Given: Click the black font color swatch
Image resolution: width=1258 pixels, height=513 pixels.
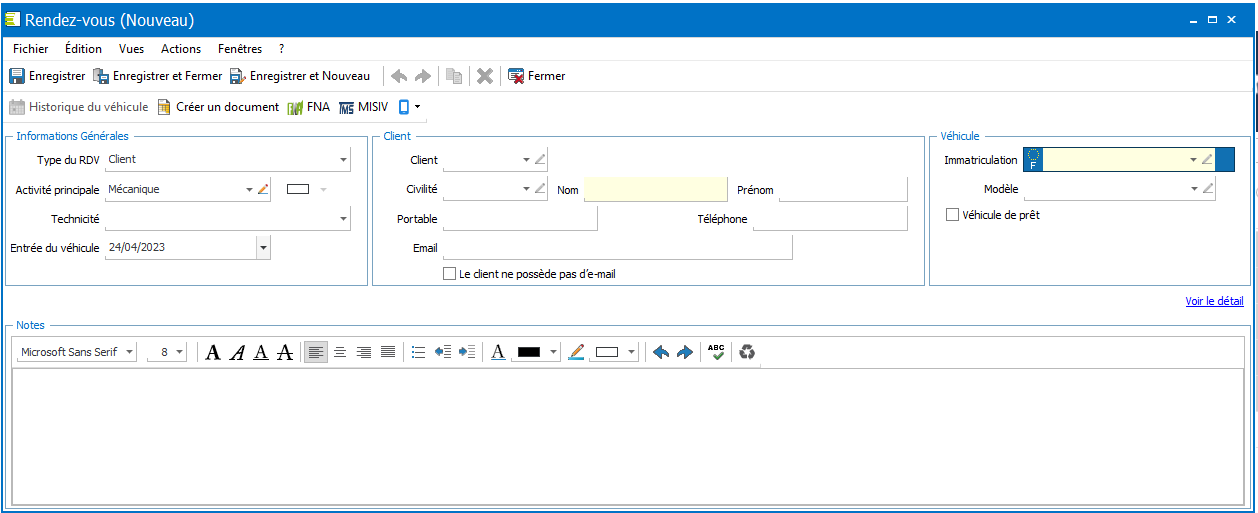Looking at the screenshot, I should pos(529,352).
